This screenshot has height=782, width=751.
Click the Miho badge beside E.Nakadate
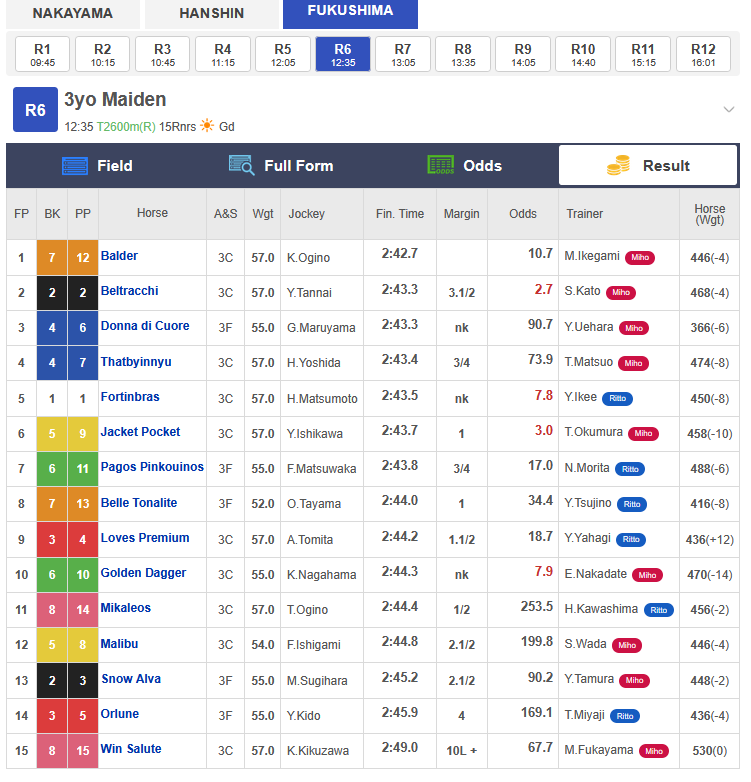point(647,575)
